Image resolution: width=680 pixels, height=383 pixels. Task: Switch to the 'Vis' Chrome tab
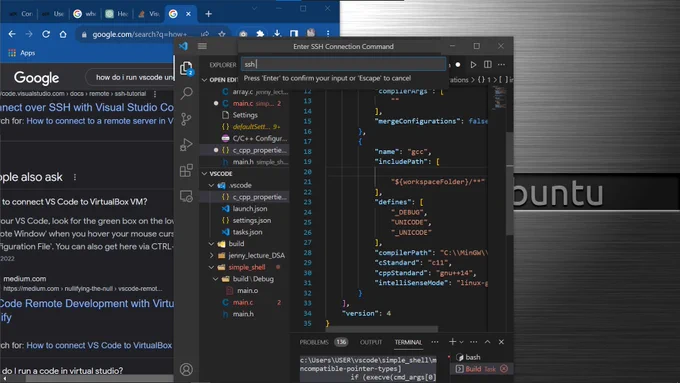click(148, 14)
